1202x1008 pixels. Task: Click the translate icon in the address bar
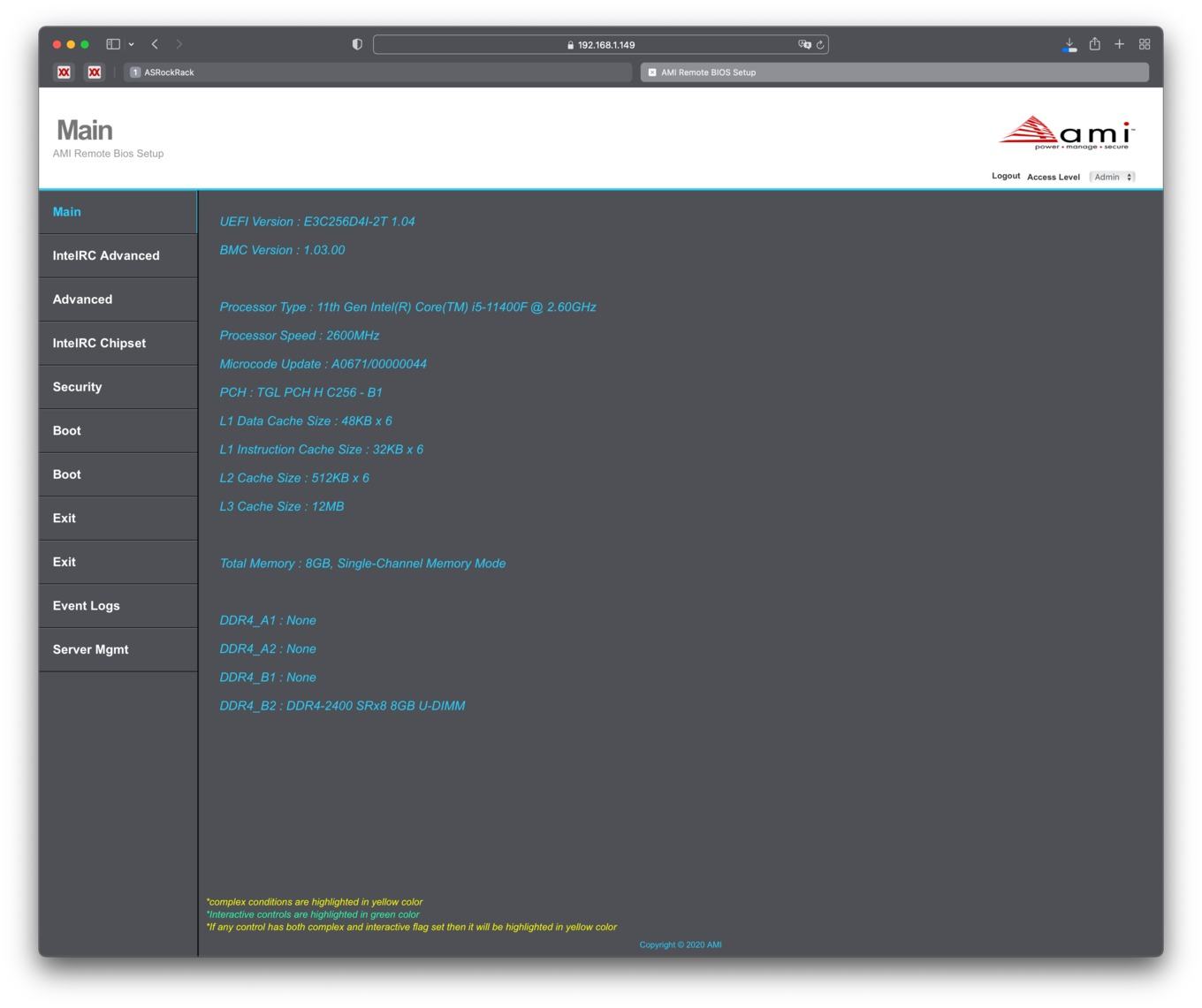pos(804,44)
